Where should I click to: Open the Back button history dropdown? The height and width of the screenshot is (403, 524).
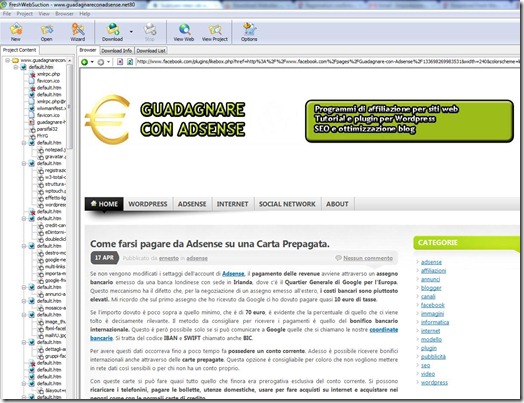pyautogui.click(x=92, y=62)
